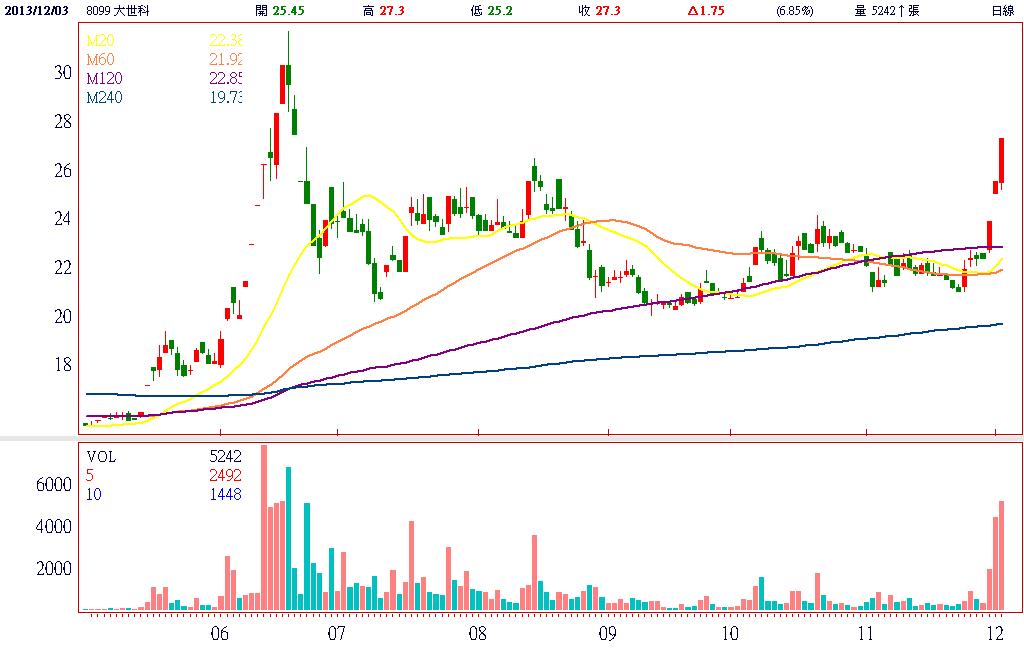This screenshot has height=662, width=1024.
Task: Click the latest tall red candlestick
Action: (1001, 160)
